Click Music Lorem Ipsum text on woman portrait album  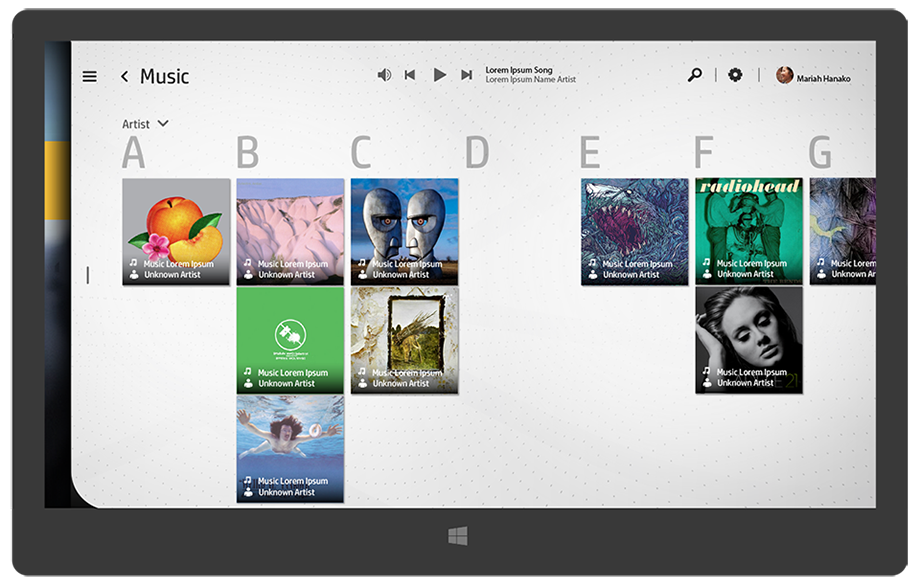click(x=752, y=372)
